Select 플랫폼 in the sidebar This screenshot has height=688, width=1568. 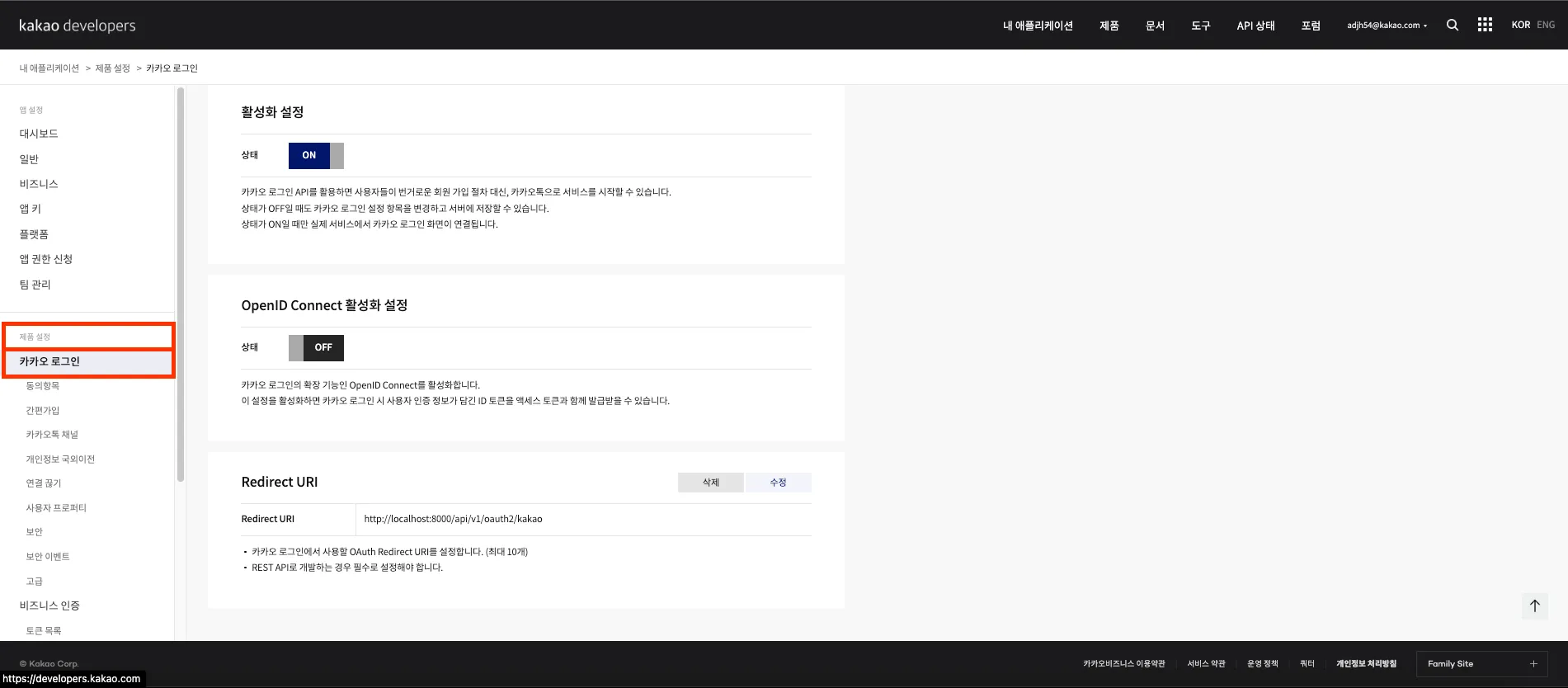[x=34, y=234]
